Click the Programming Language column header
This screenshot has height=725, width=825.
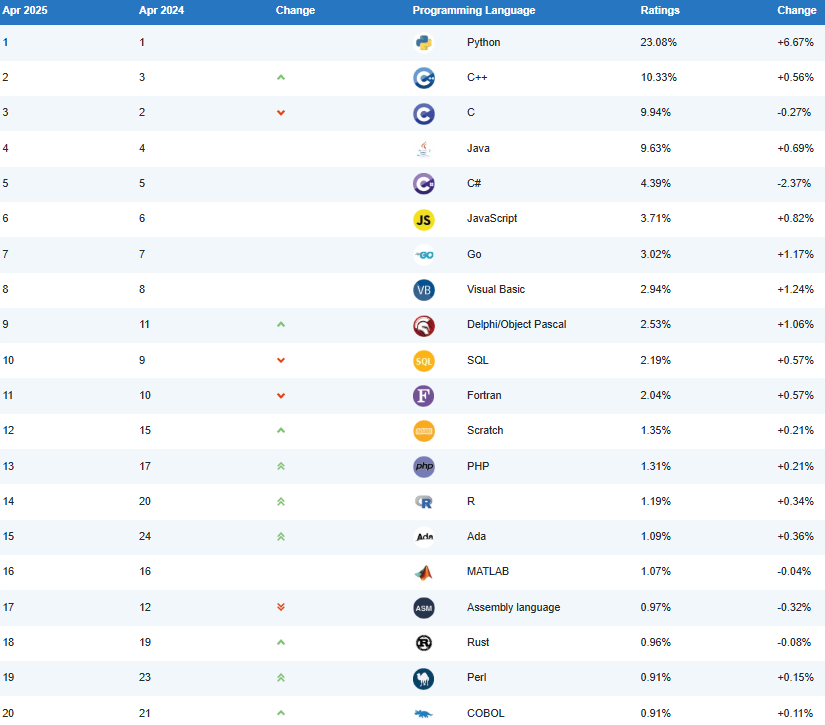click(473, 11)
